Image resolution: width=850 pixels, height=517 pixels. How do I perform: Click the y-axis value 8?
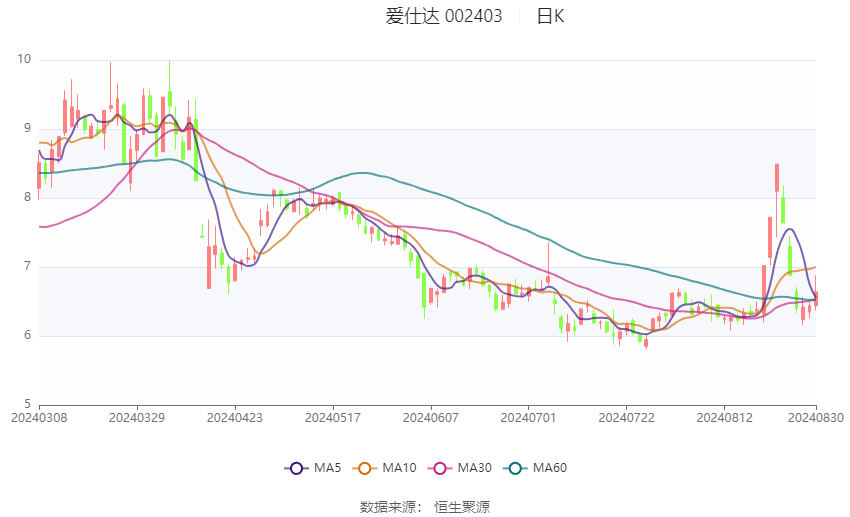coord(28,197)
